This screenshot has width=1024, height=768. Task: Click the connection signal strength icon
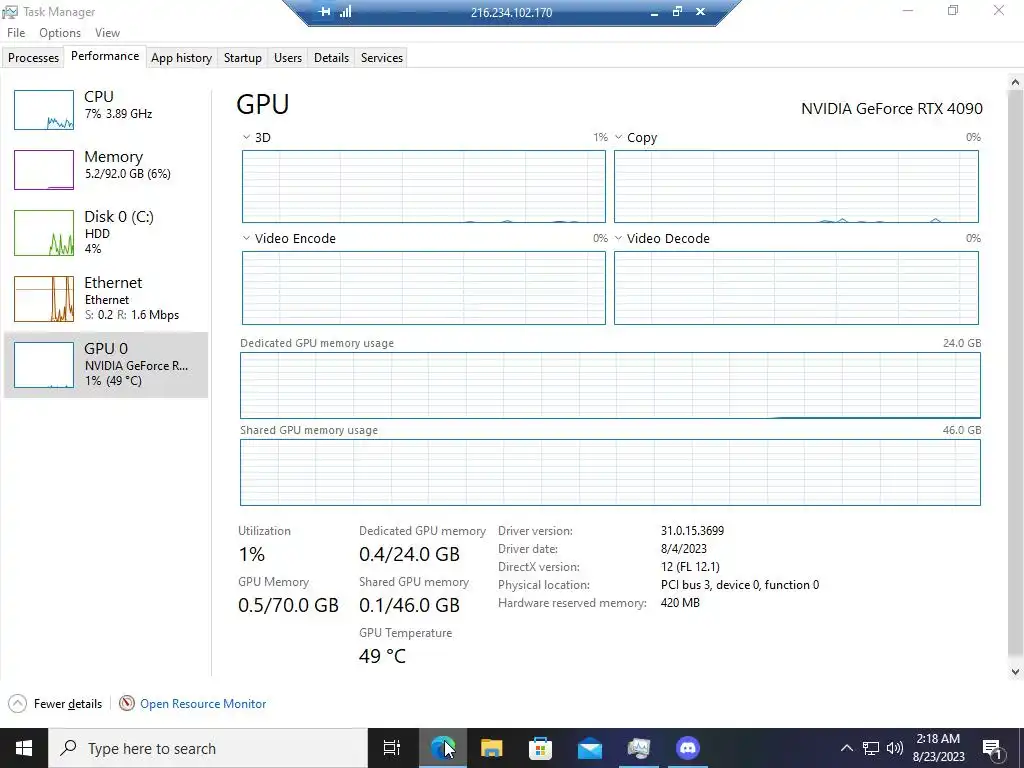tap(345, 12)
